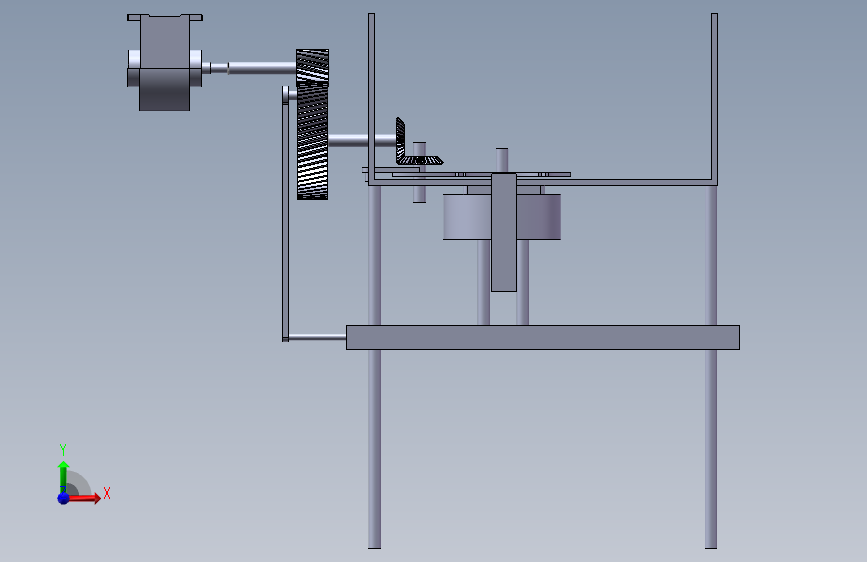
Task: Select the small helical pinion above the large gear
Action: [312, 67]
